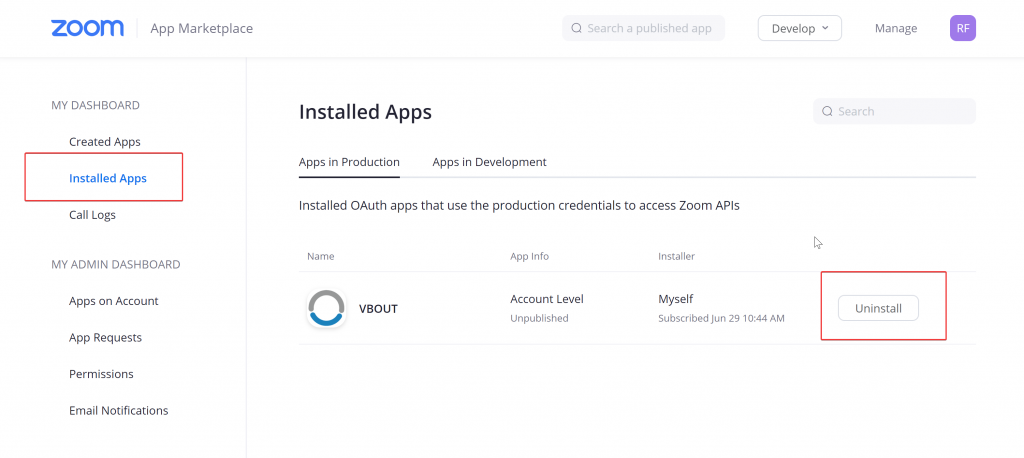
Task: Focus the Installed Apps search field
Action: click(894, 111)
